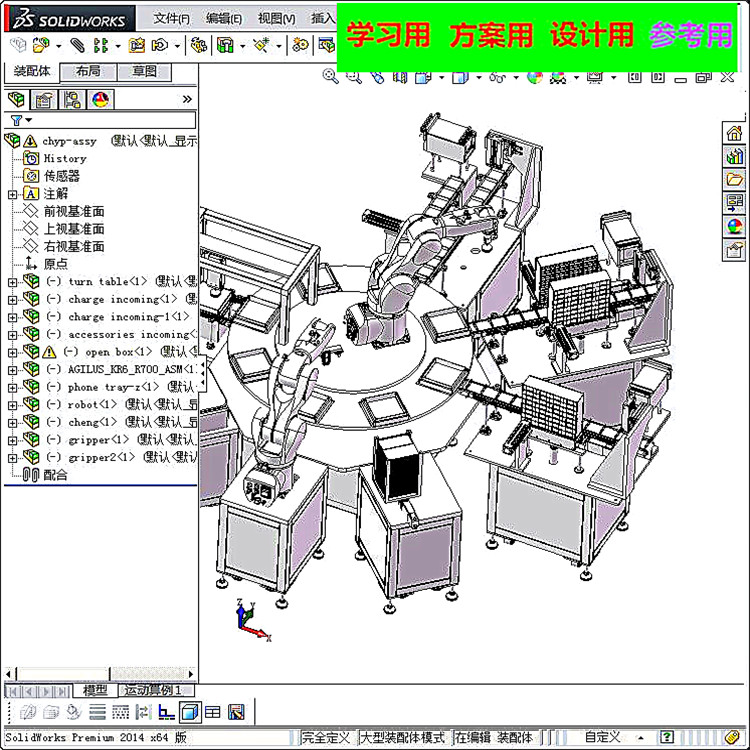Open the File Explorer task pane folder
Viewport: 750px width, 750px height.
734,179
